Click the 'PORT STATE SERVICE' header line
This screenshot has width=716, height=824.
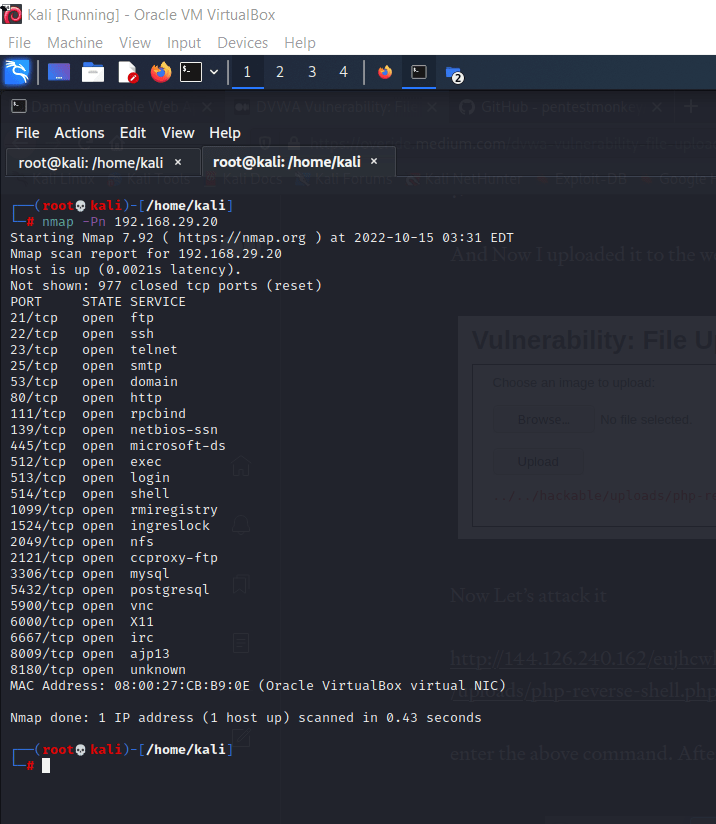pyautogui.click(x=98, y=302)
